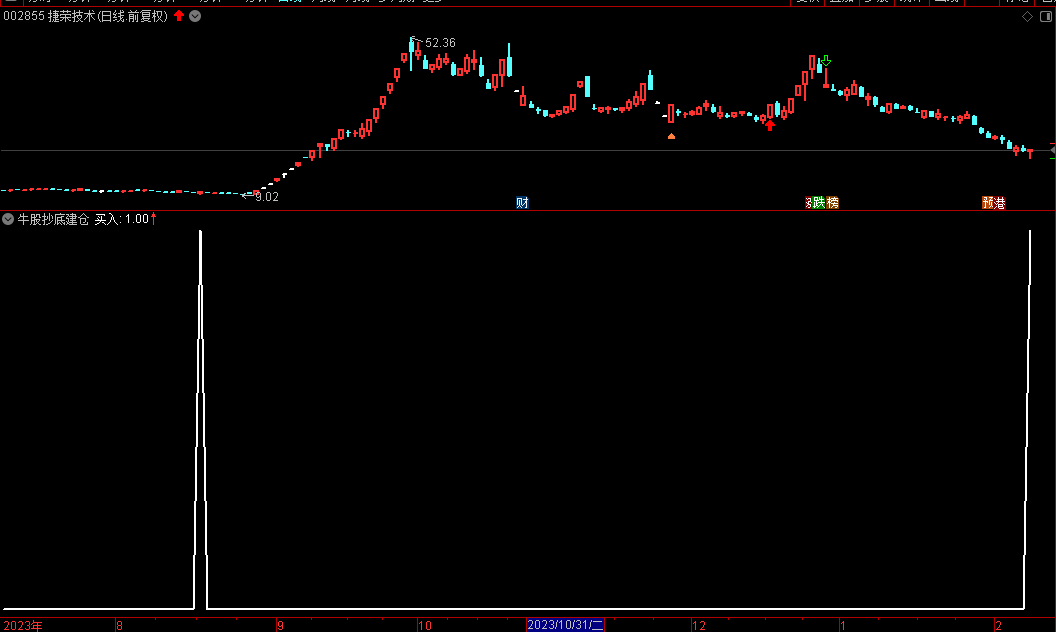
Task: Click the red up-arrow buy signal on chart
Action: (x=770, y=125)
